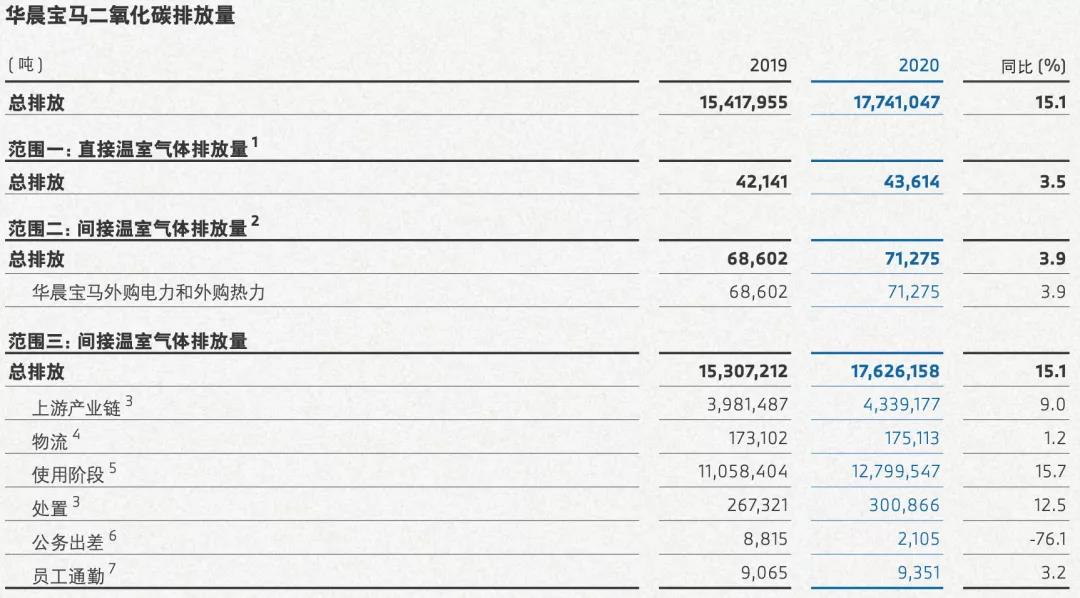
Task: Click the 物流 row label
Action: coord(50,439)
